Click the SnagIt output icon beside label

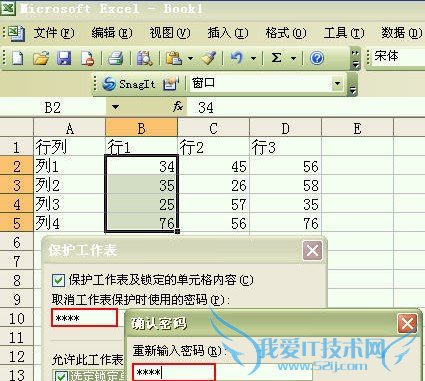click(x=171, y=84)
